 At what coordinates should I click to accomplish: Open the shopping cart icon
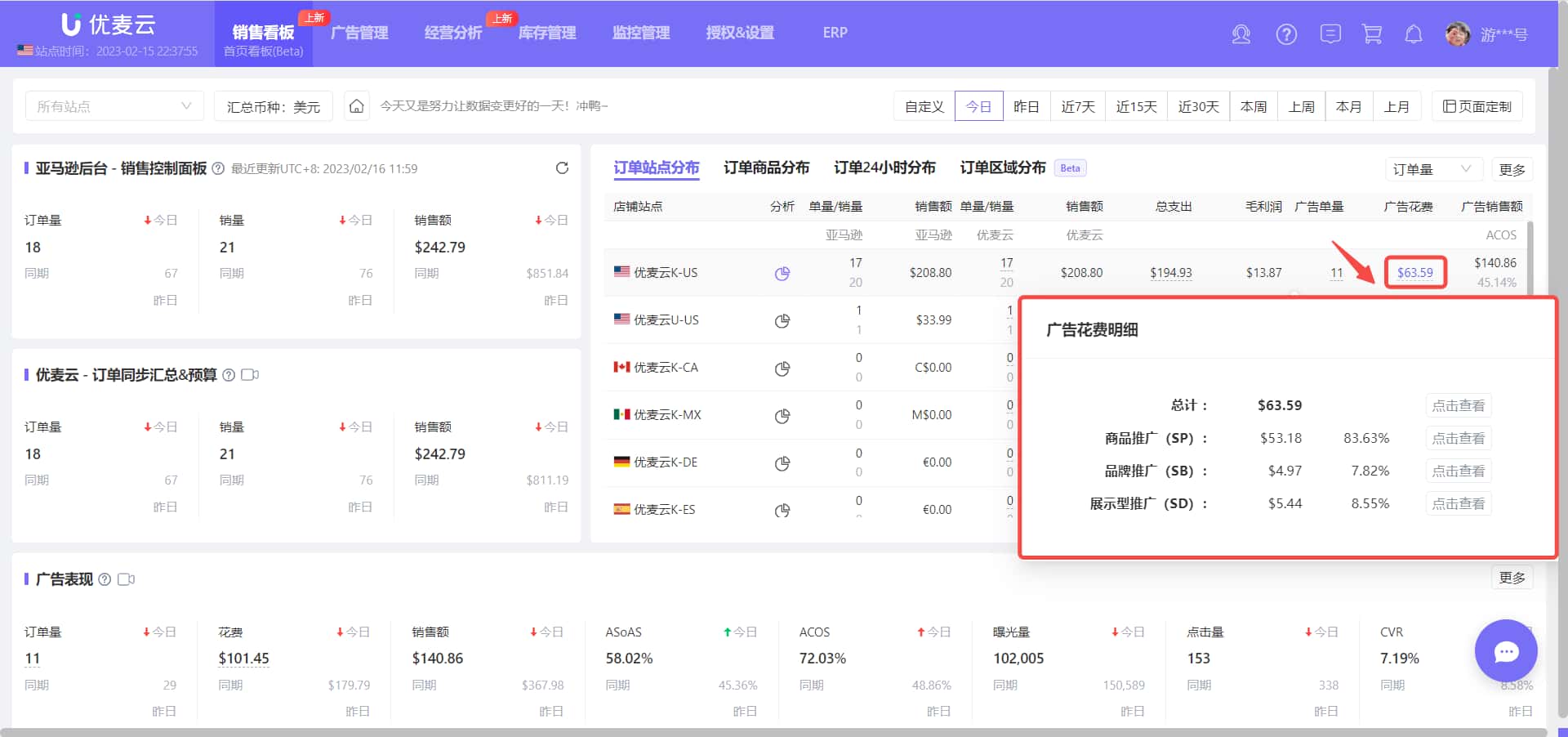pyautogui.click(x=1372, y=34)
